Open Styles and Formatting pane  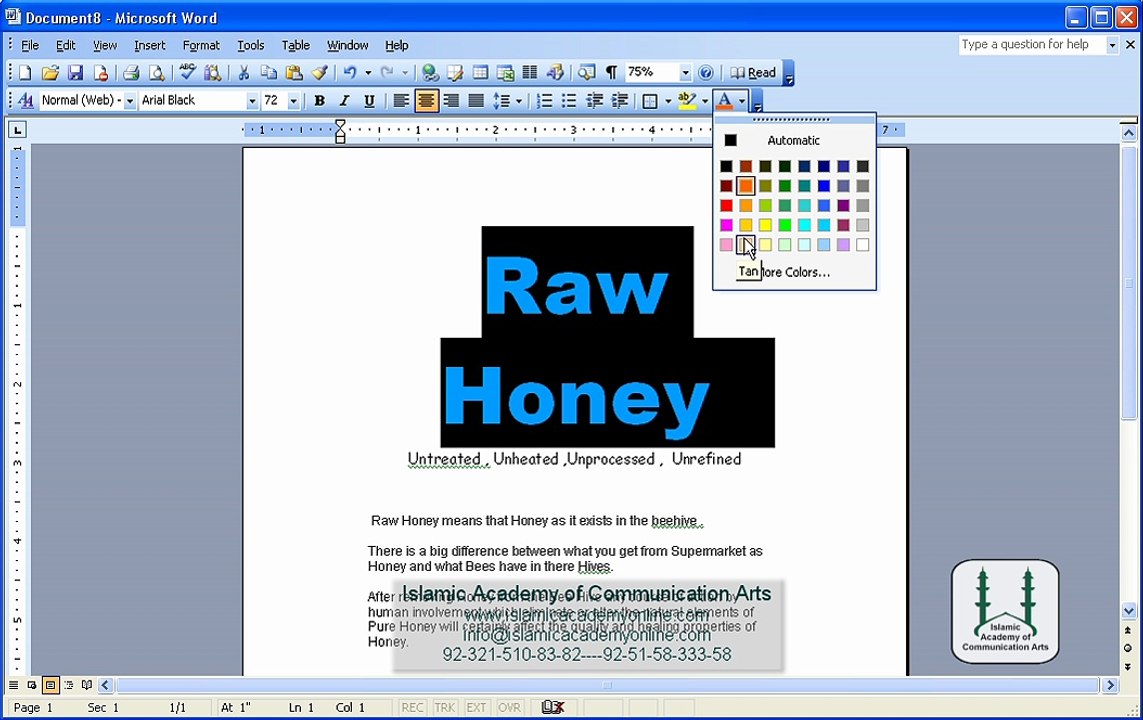coord(26,101)
